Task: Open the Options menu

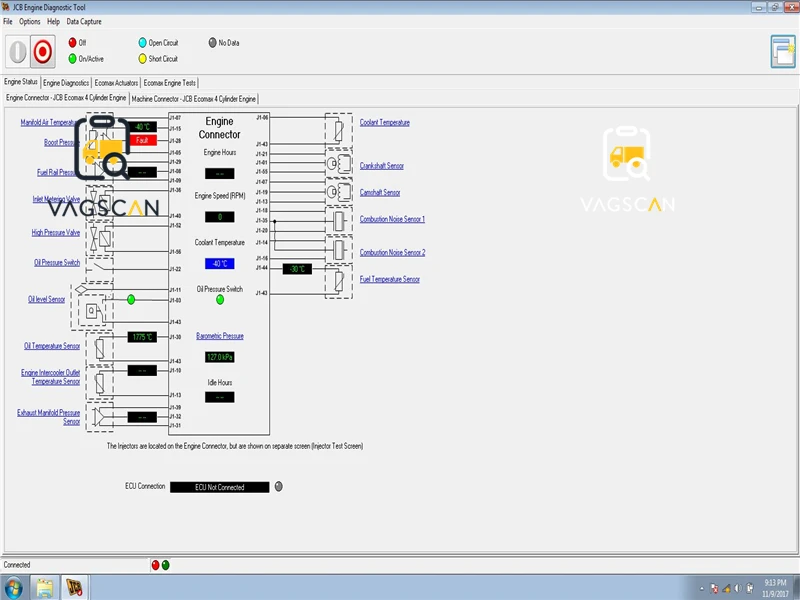Action: point(30,21)
